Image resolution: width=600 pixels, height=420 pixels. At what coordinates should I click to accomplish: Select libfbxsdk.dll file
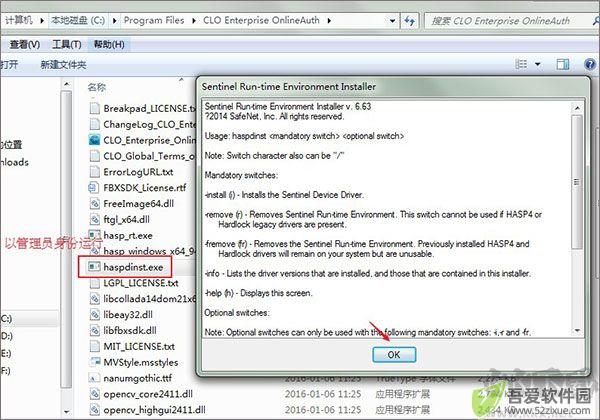coord(130,330)
